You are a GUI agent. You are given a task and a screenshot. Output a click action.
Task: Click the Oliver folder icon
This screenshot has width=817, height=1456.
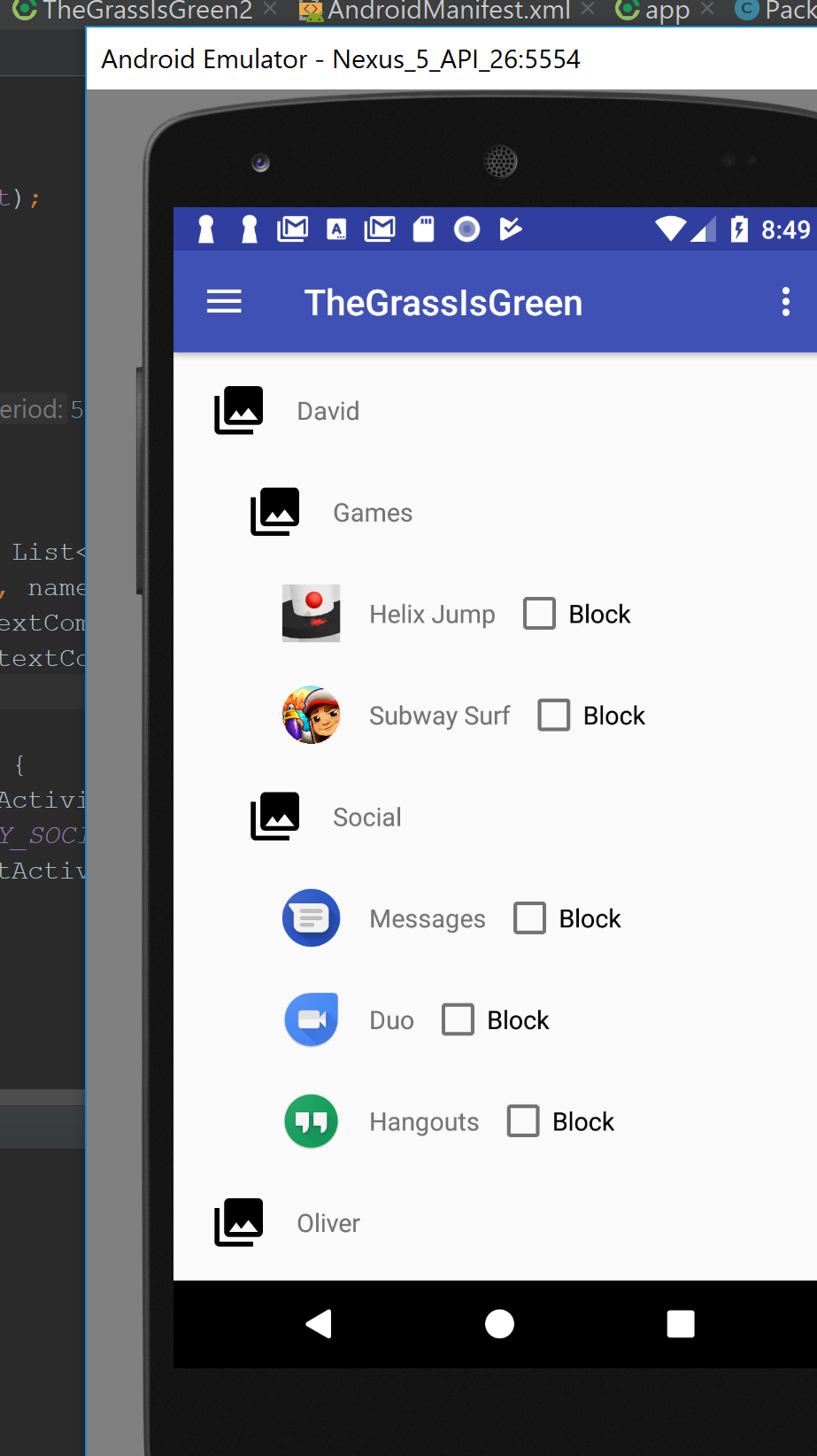point(239,1222)
